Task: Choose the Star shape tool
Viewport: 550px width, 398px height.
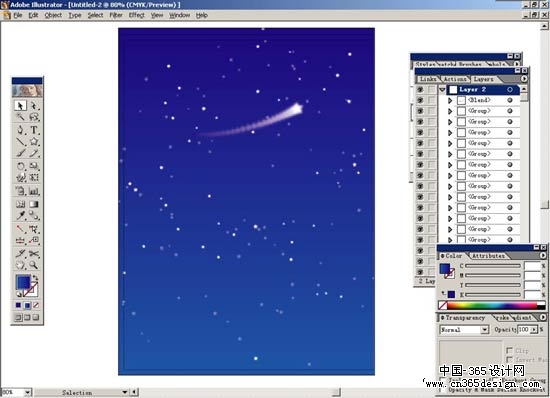Action: pos(34,141)
